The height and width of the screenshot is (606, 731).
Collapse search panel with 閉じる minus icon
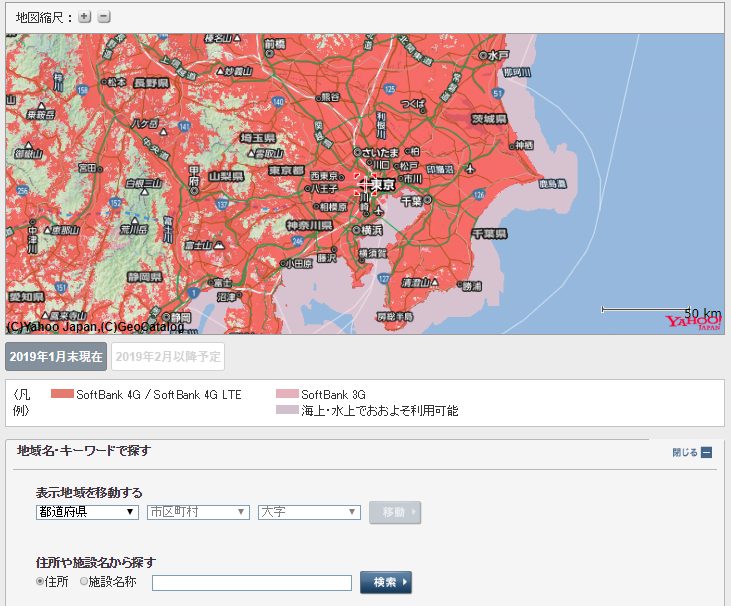706,452
